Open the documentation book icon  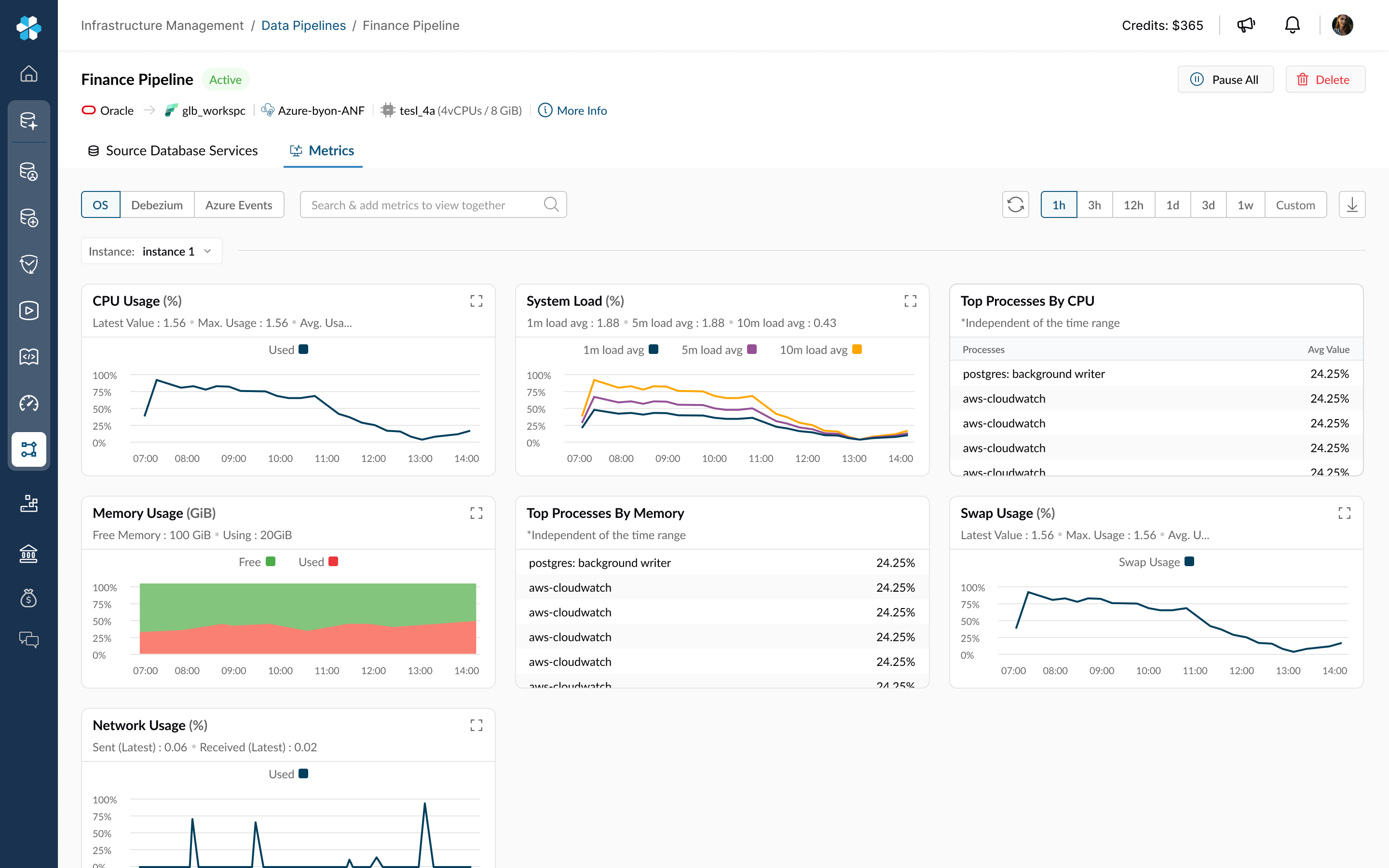pyautogui.click(x=29, y=356)
